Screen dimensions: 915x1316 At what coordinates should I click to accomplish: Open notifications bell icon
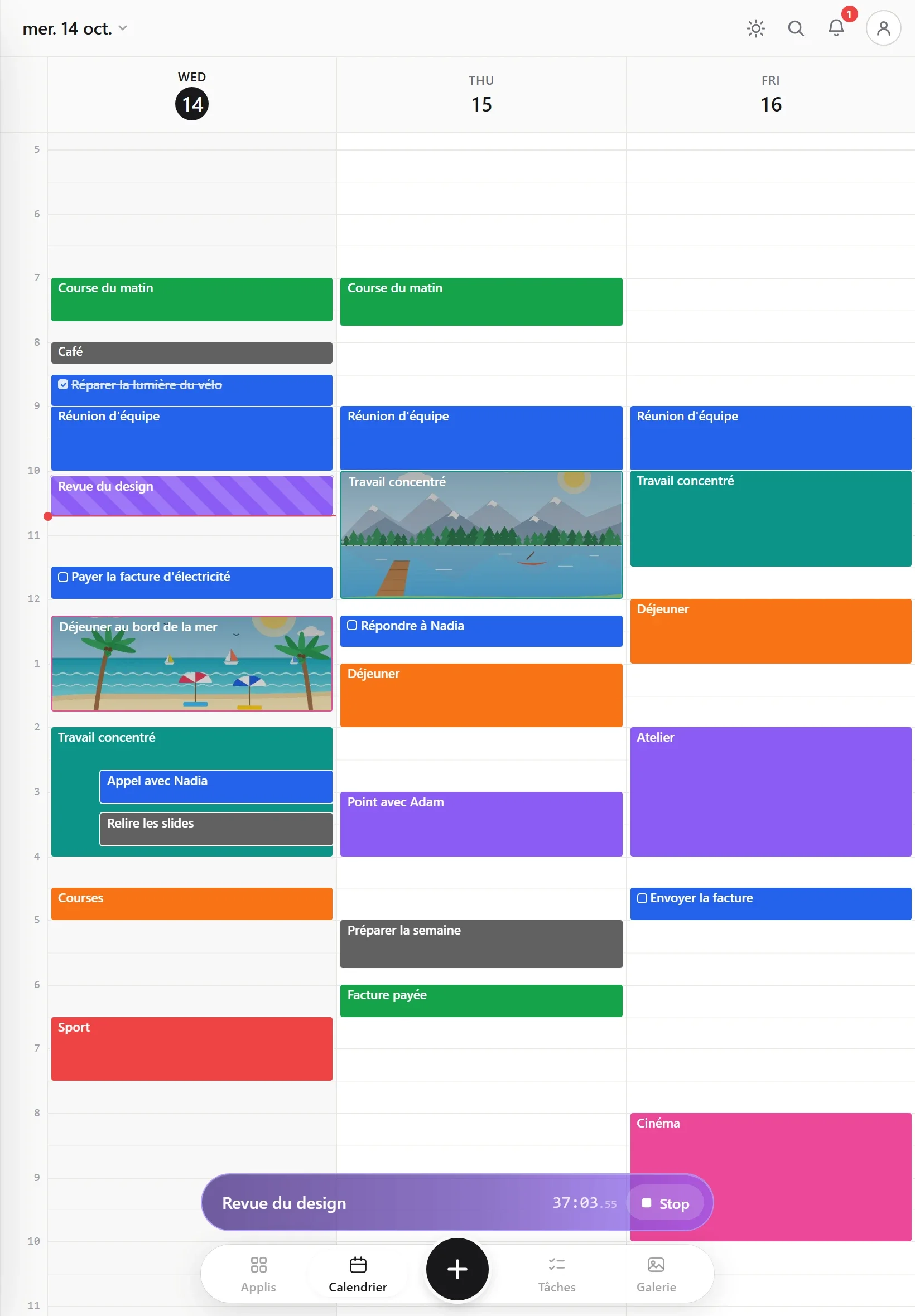pyautogui.click(x=836, y=28)
